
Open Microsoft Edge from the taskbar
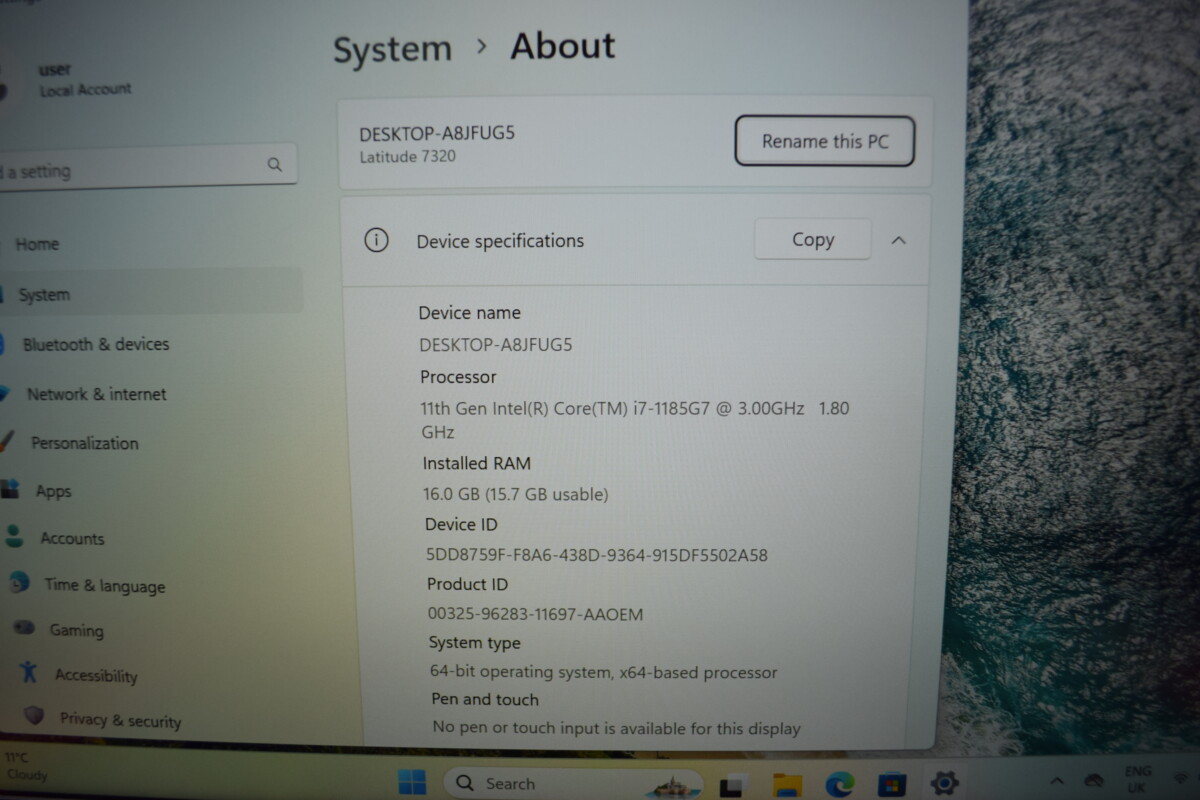840,784
